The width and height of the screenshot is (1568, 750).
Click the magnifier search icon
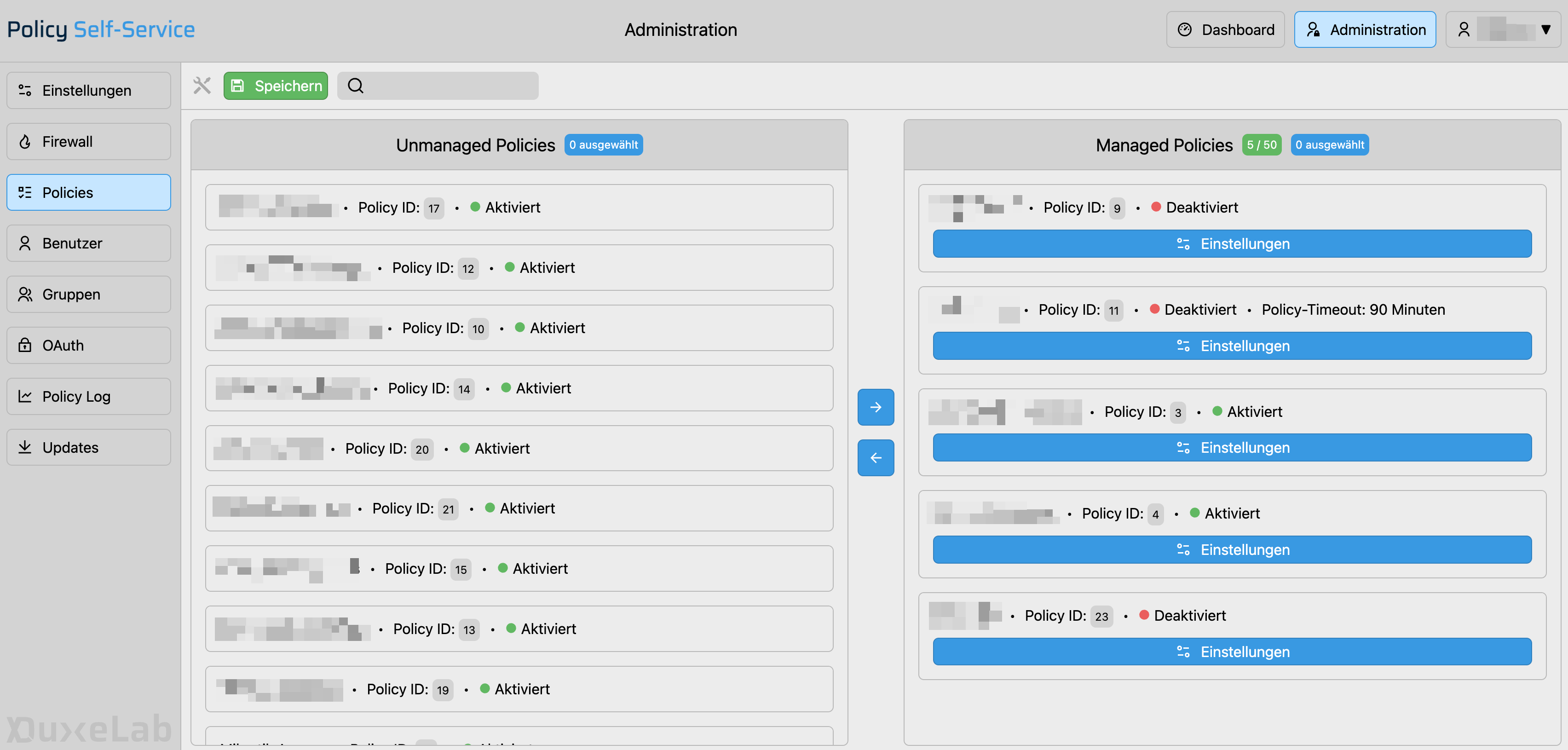356,86
